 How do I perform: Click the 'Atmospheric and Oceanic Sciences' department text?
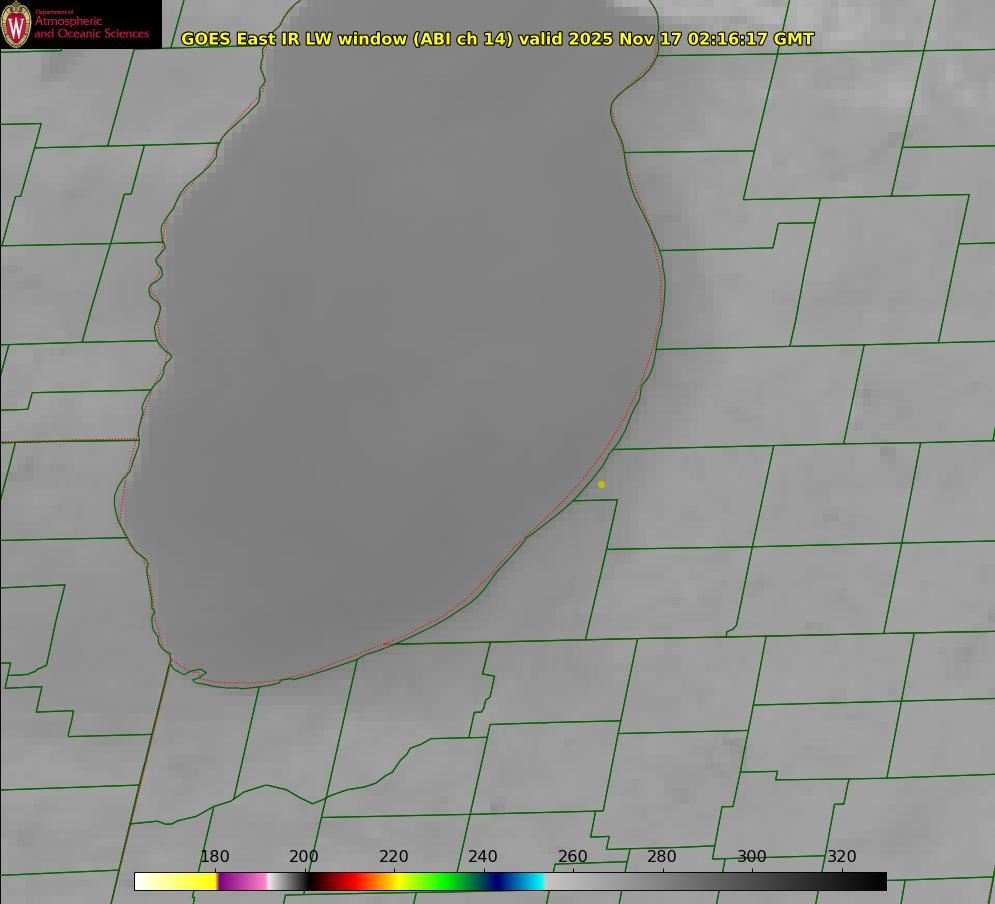91,27
